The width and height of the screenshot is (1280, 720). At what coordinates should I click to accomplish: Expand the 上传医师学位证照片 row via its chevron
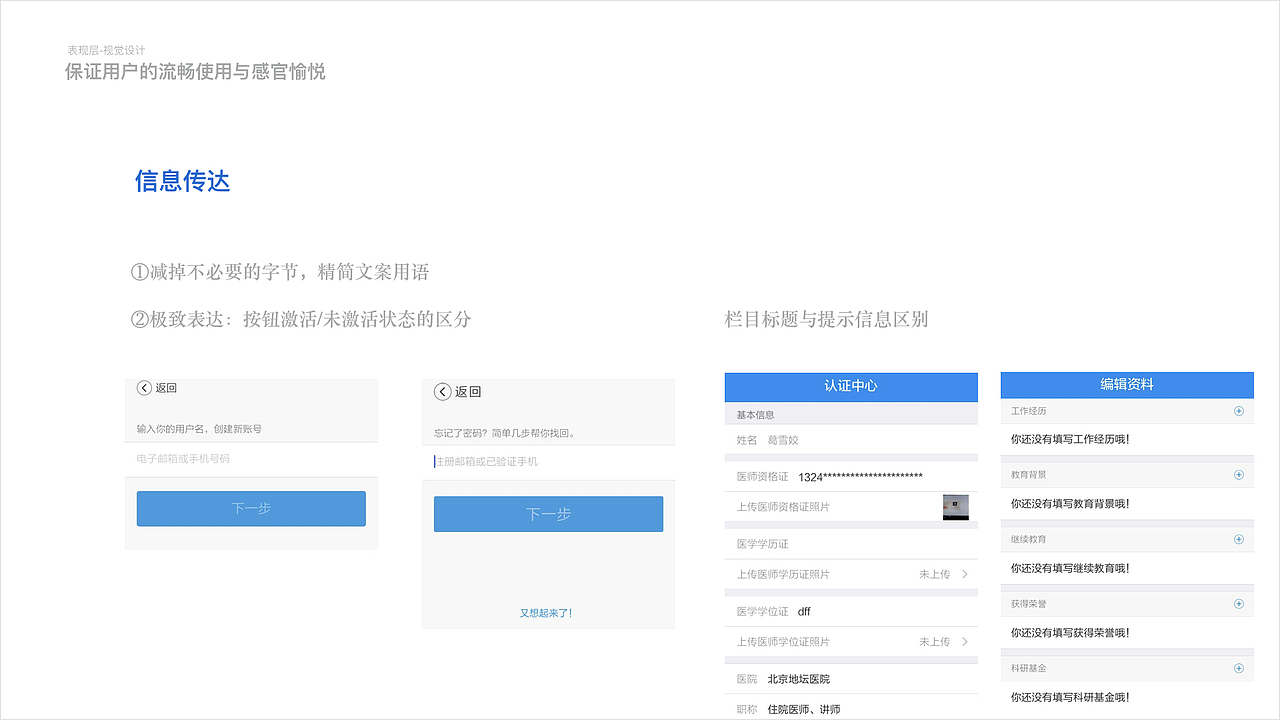click(963, 641)
